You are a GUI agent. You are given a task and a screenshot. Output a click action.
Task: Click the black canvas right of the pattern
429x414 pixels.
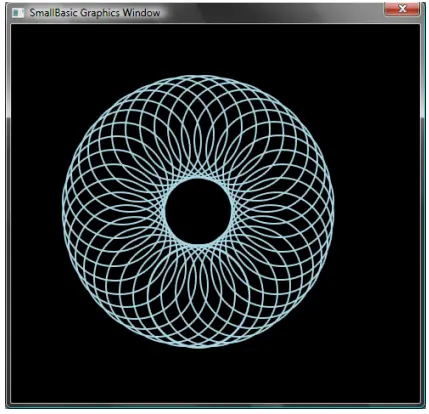pos(377,212)
